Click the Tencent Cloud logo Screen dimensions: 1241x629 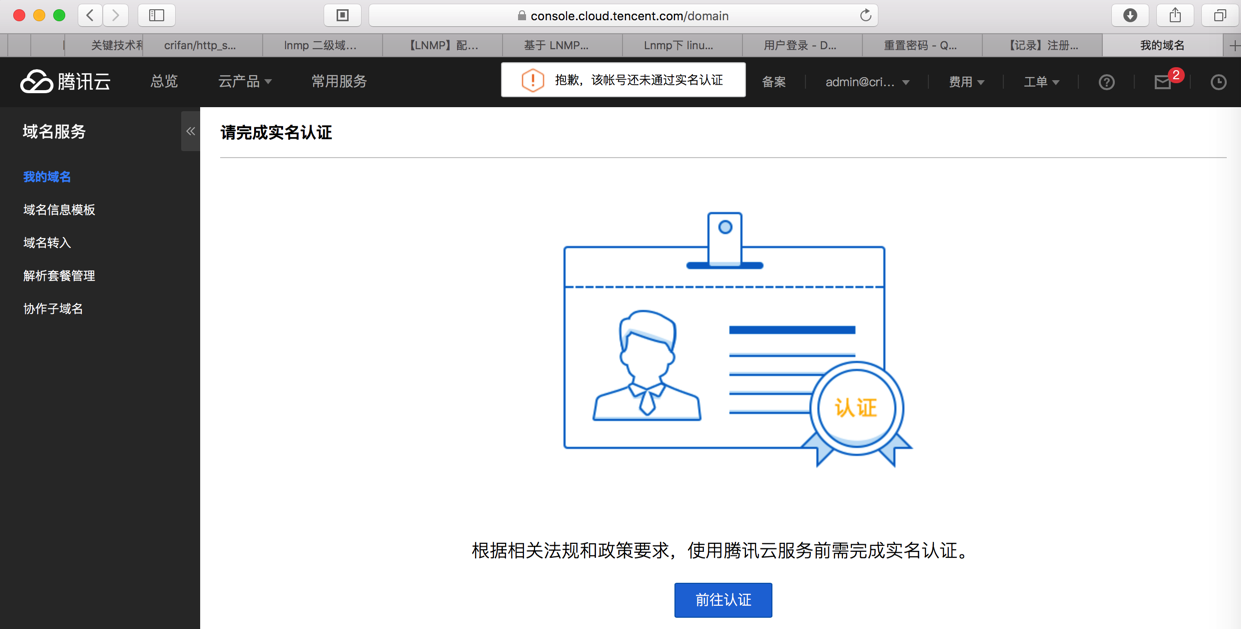tap(66, 82)
